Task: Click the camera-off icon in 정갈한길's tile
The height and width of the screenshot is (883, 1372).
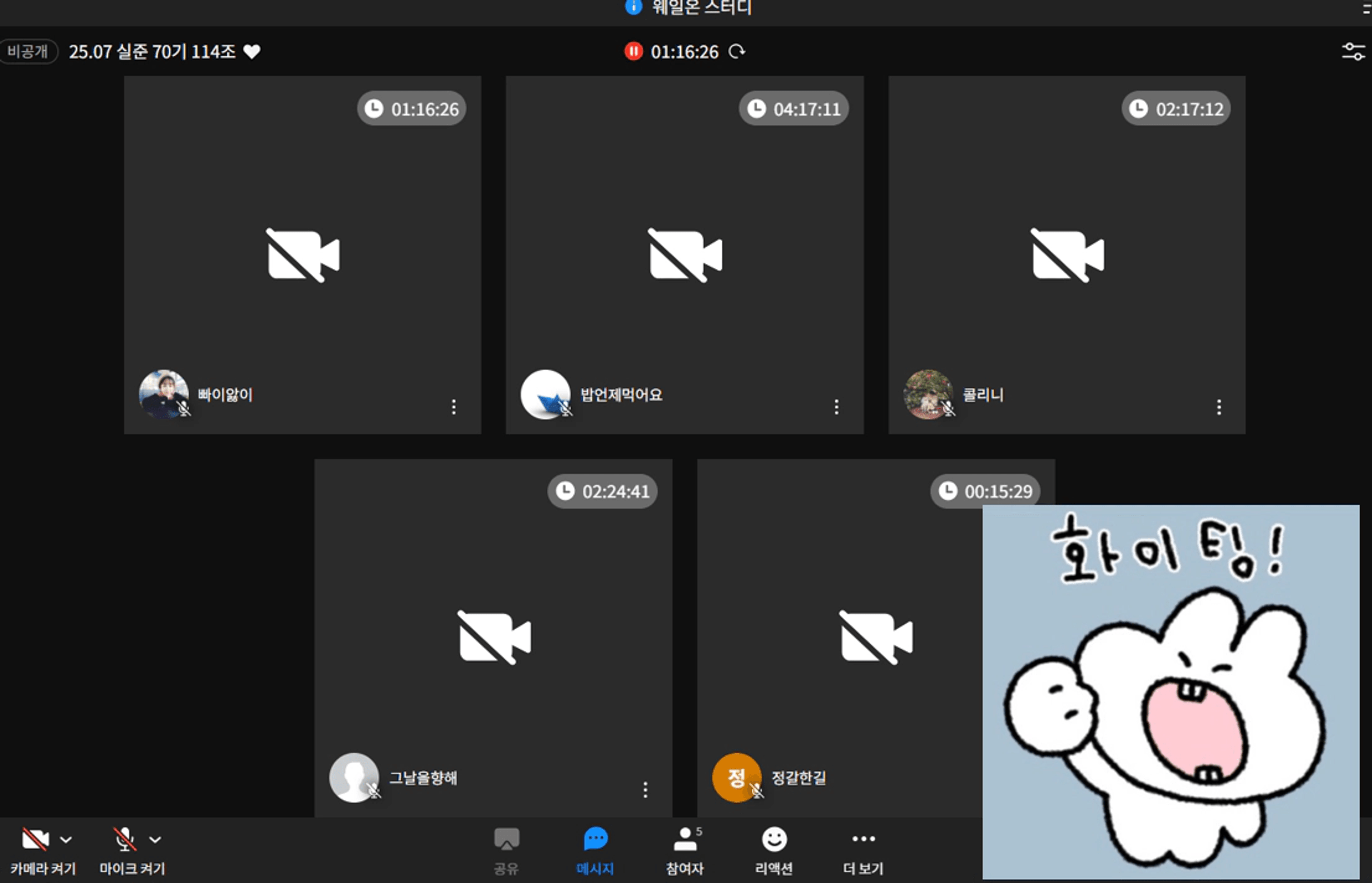Action: point(876,638)
